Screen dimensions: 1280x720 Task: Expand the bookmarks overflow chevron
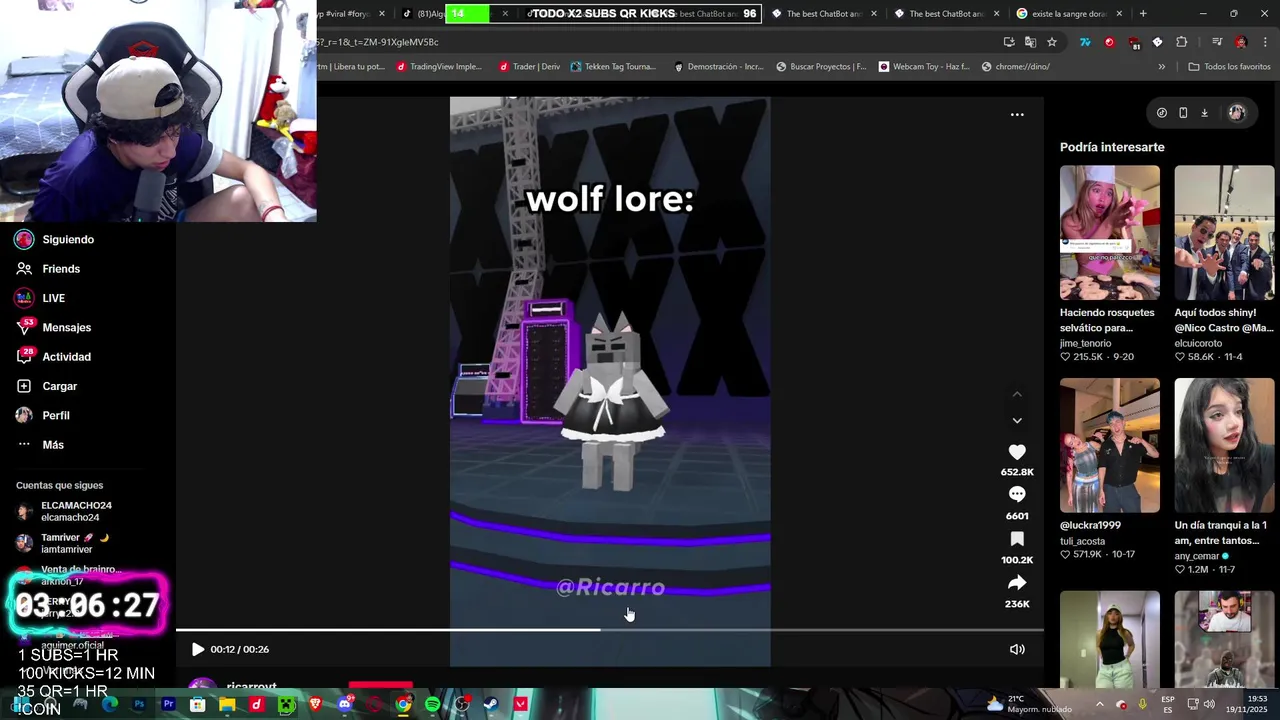pyautogui.click(x=1161, y=67)
